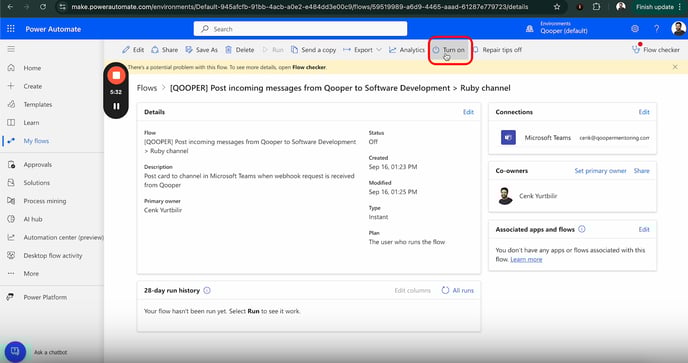Image resolution: width=688 pixels, height=363 pixels.
Task: Open Approvals in the sidebar
Action: click(37, 165)
